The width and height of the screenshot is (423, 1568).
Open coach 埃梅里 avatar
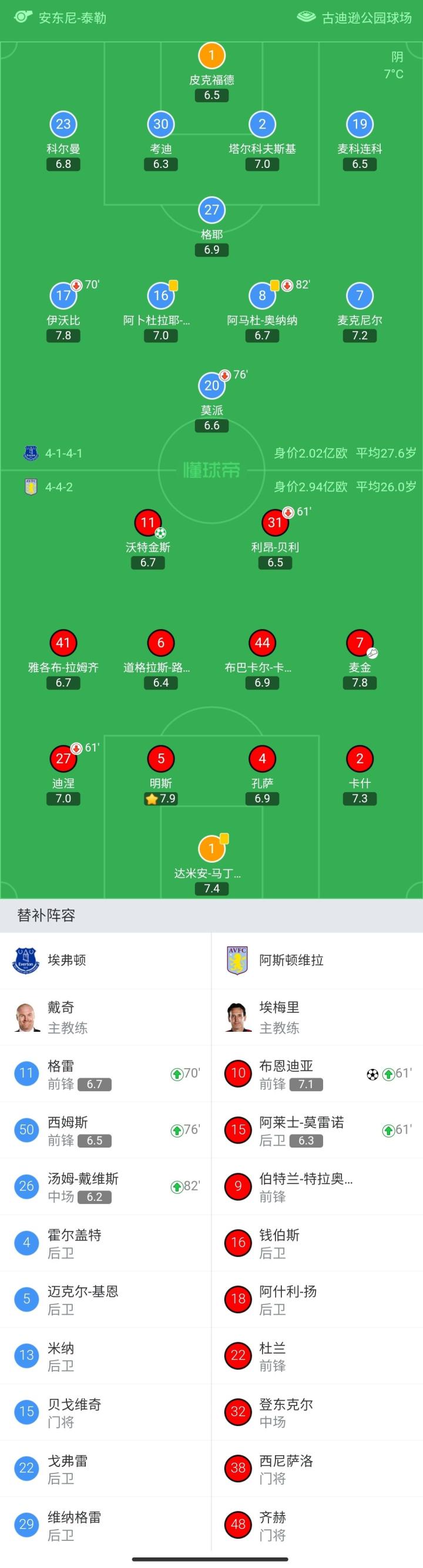coord(238,1018)
